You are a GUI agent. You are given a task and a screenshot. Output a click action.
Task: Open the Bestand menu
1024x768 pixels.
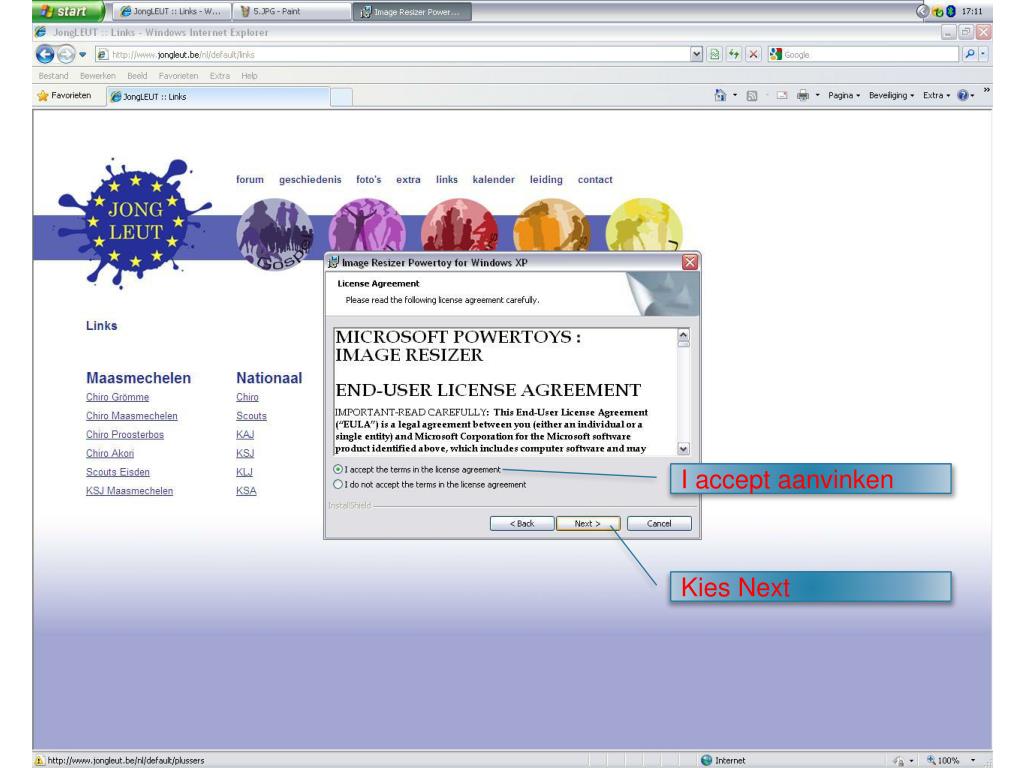click(x=53, y=76)
